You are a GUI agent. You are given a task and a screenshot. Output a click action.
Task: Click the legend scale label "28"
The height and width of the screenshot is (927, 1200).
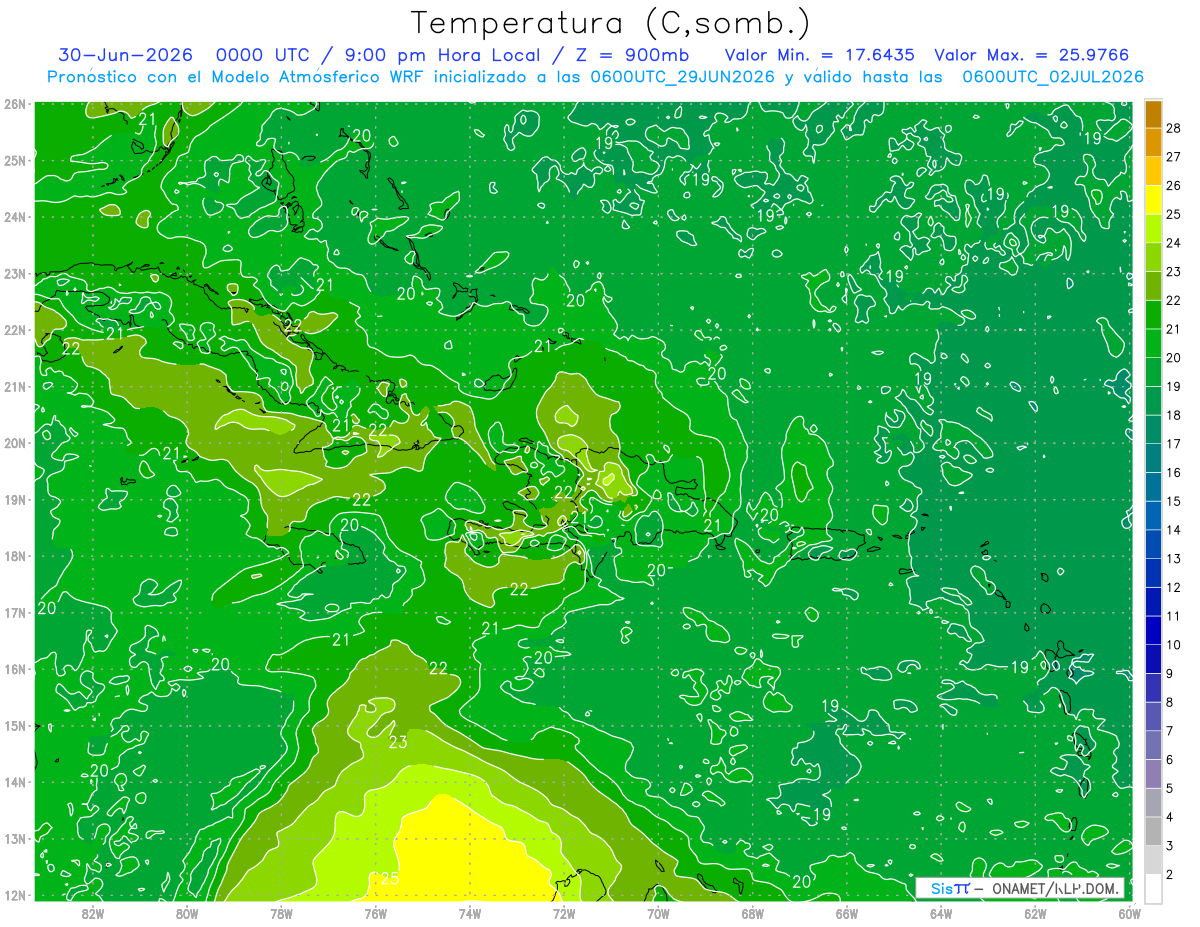point(1174,128)
